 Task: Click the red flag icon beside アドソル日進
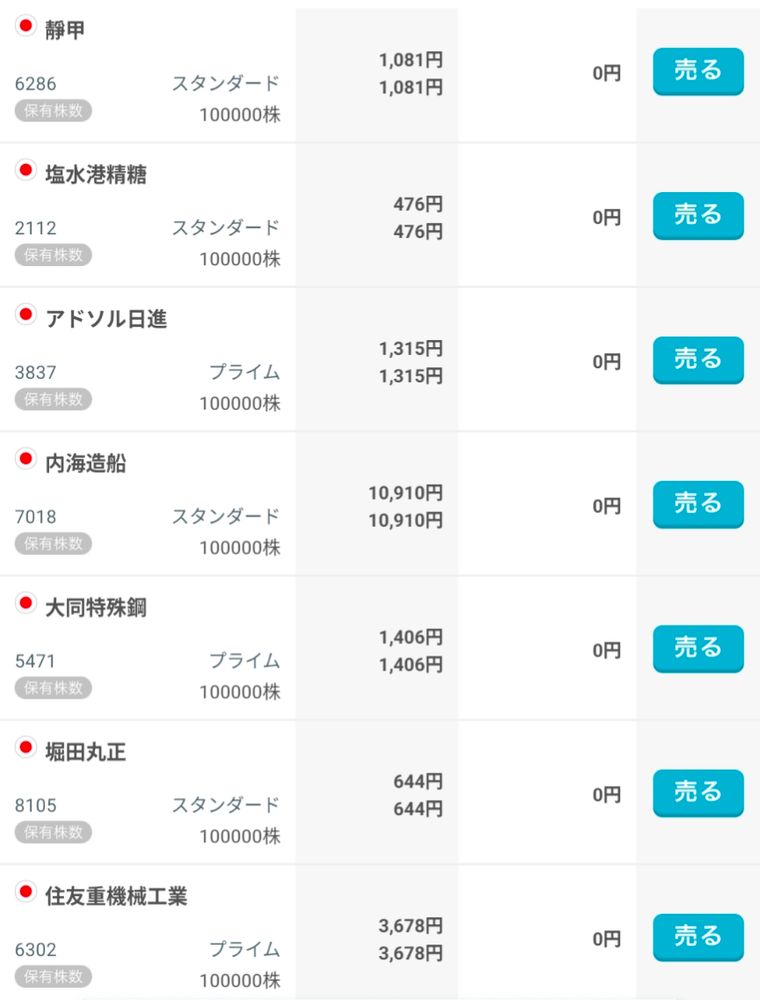(26, 314)
